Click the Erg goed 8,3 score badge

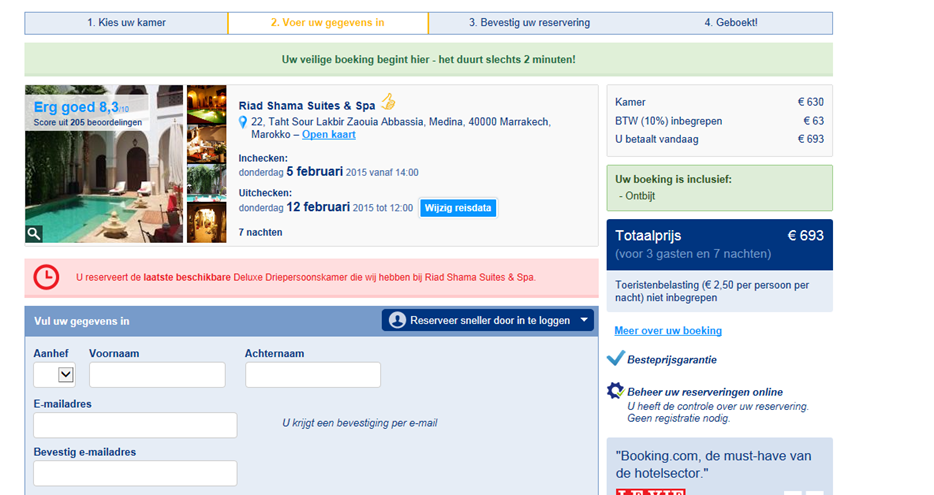87,113
